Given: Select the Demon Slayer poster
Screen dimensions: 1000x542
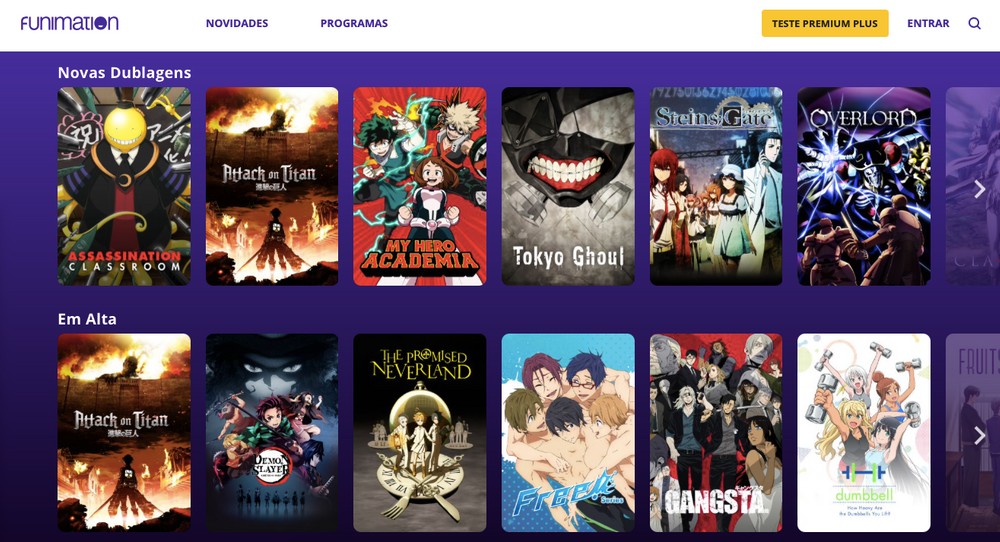Looking at the screenshot, I should [272, 433].
